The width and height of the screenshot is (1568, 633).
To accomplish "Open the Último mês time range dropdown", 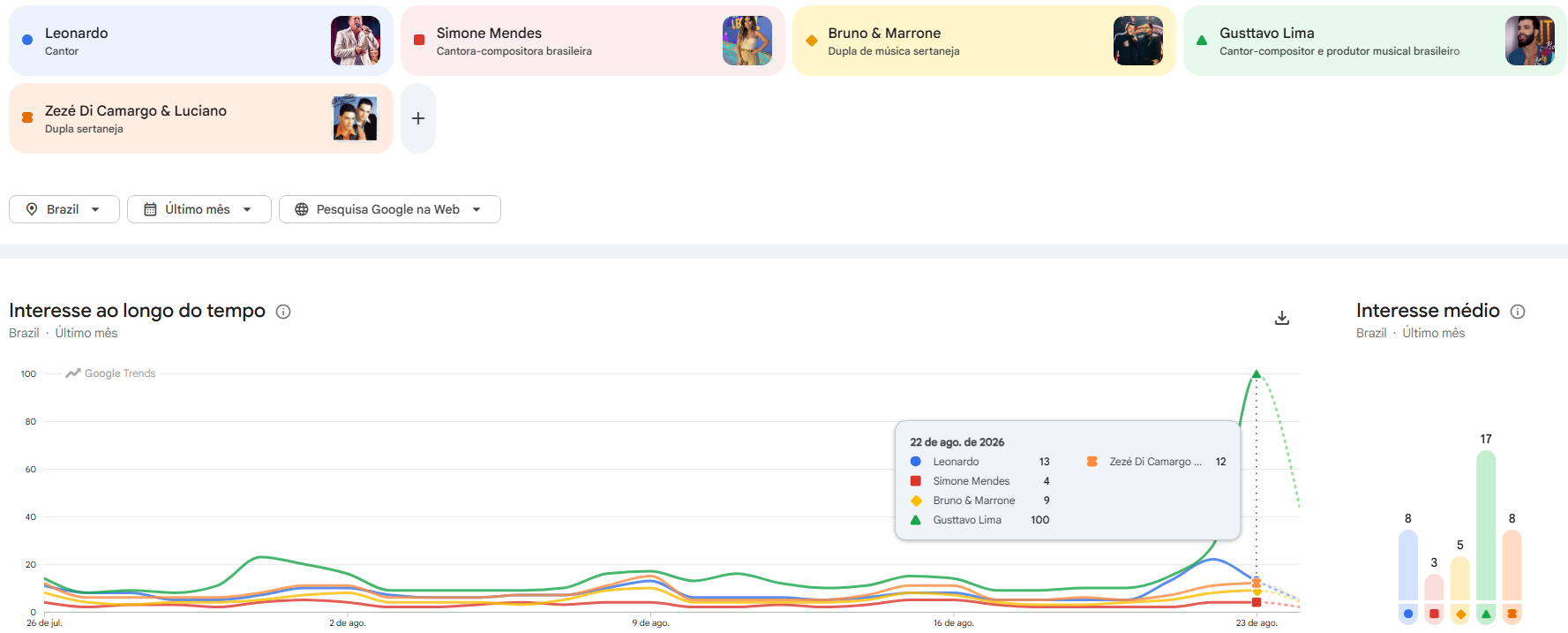I will [199, 209].
